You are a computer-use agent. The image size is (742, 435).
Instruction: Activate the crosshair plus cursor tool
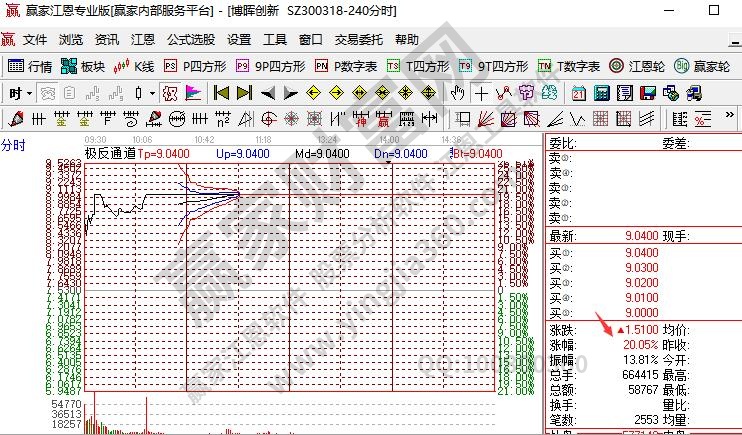pyautogui.click(x=481, y=93)
